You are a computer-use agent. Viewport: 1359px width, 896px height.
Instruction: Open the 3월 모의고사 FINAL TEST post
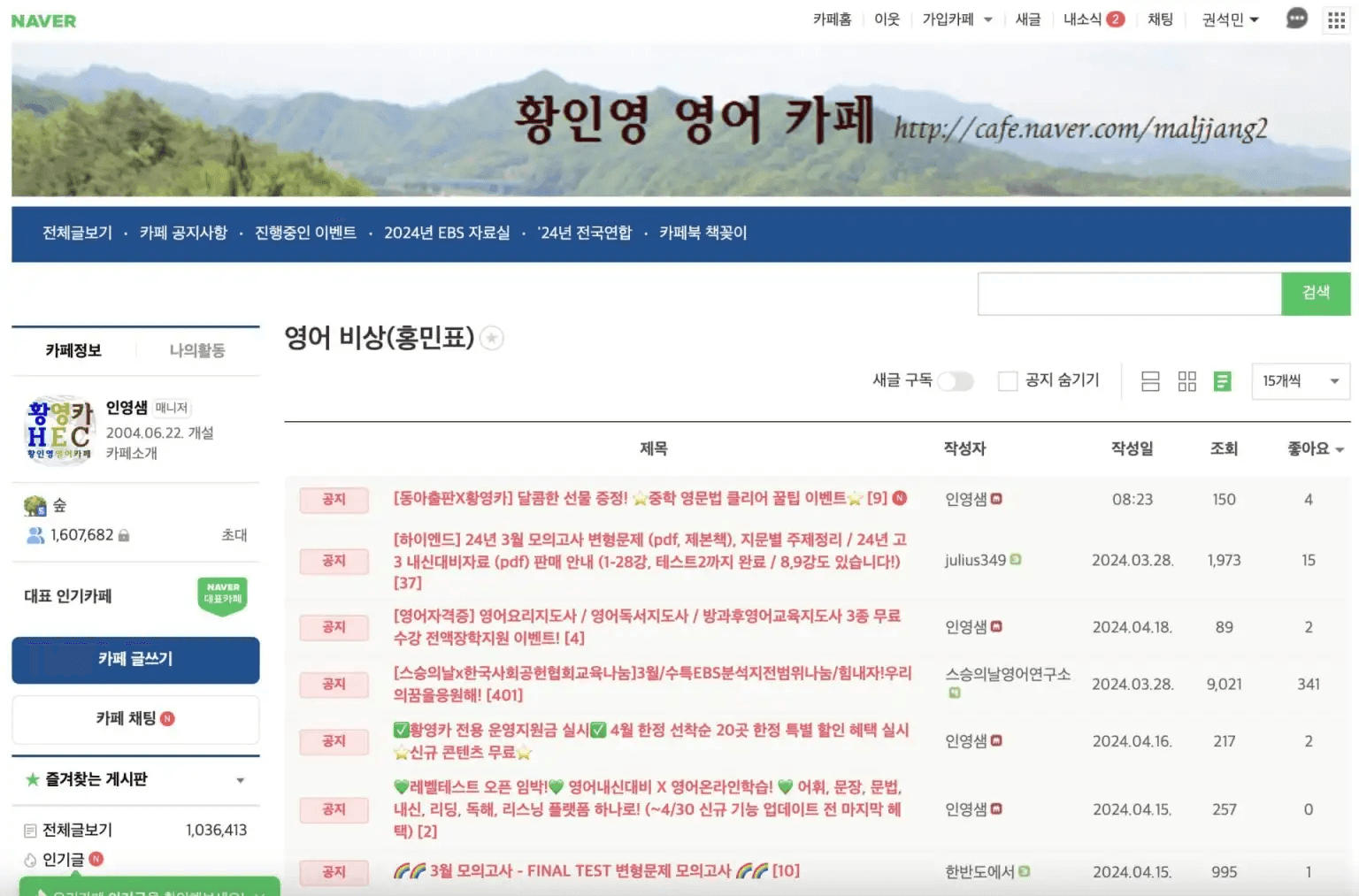[596, 871]
